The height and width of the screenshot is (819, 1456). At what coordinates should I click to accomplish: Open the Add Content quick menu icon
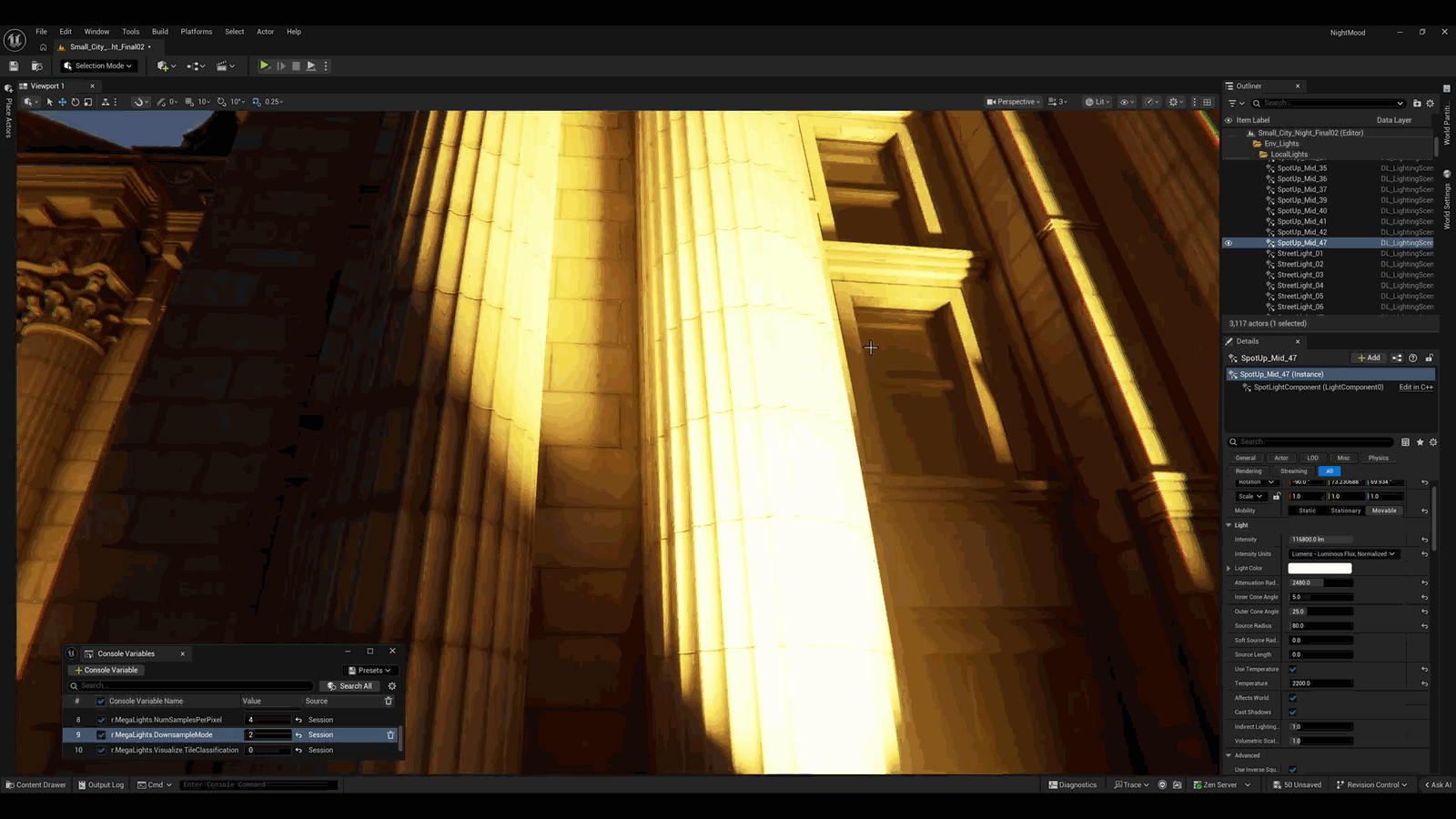[166, 66]
